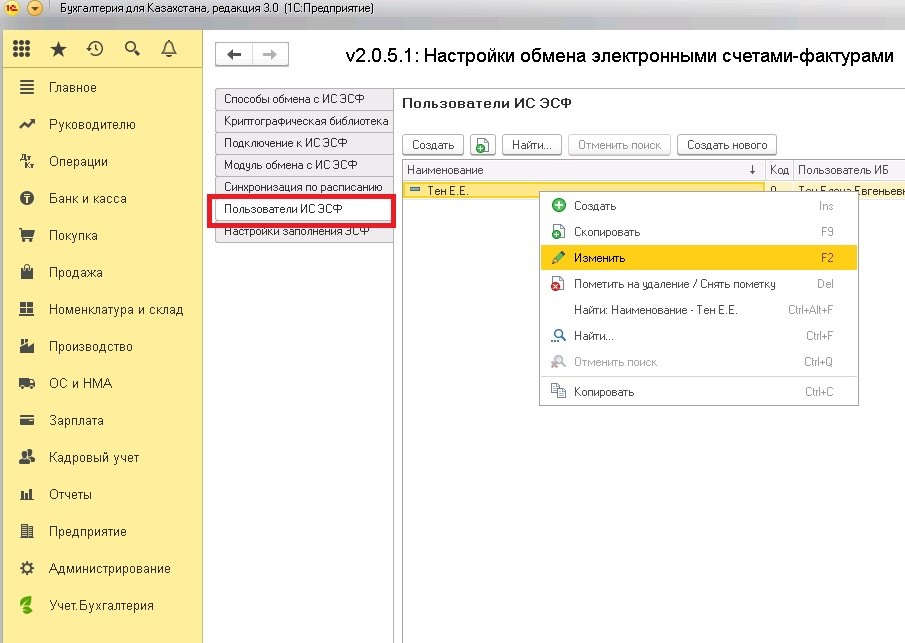Image resolution: width=905 pixels, height=643 pixels.
Task: Navigate back with the left arrow
Action: point(232,54)
